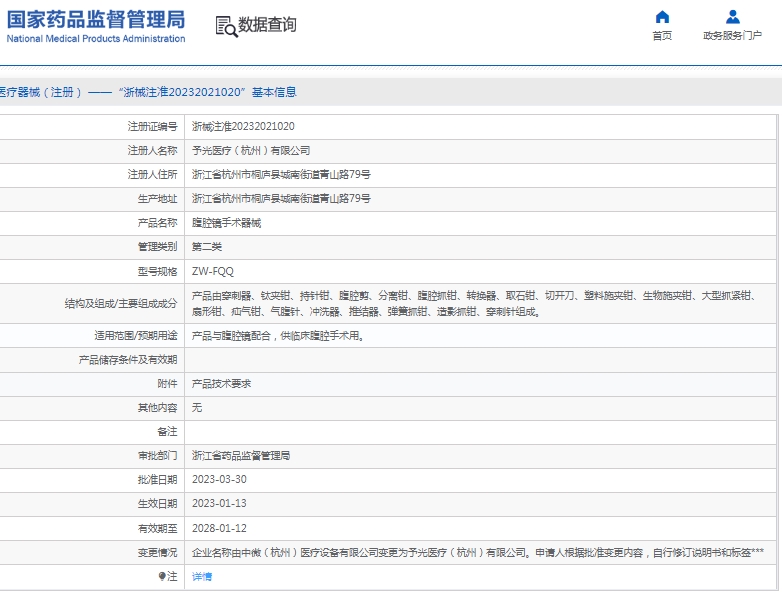
Task: Click the 数据查询 heading
Action: [x=267, y=24]
